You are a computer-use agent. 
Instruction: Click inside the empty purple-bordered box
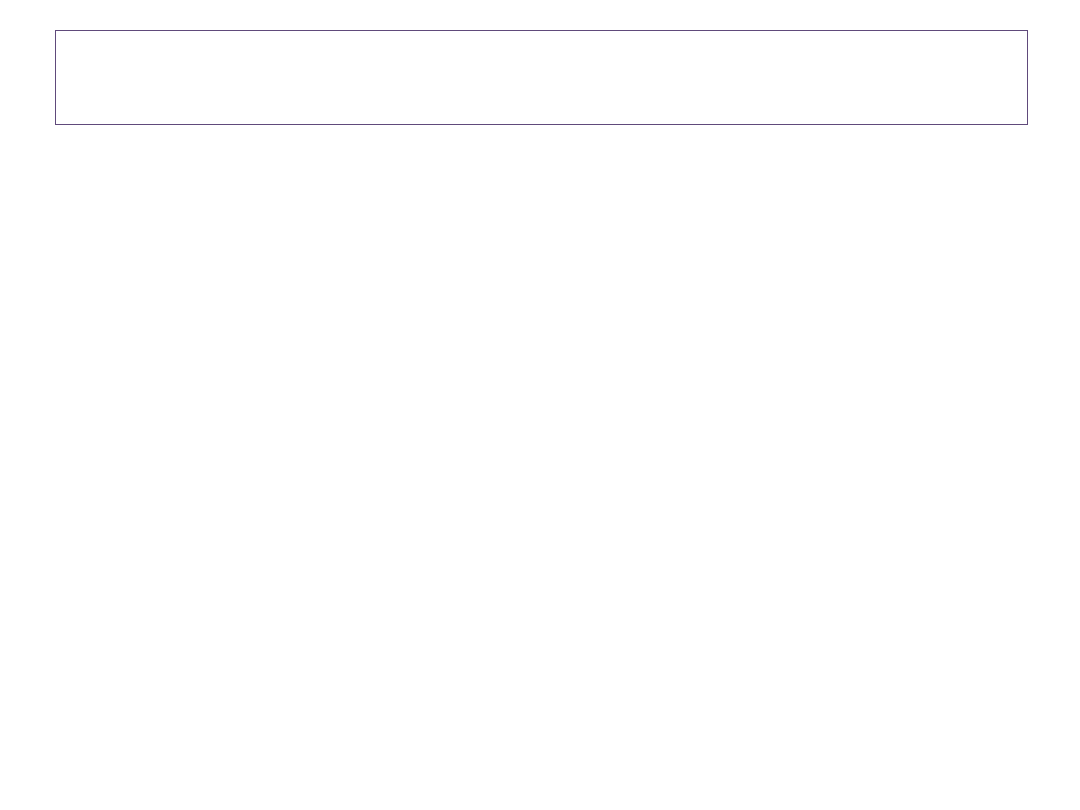[x=540, y=77]
